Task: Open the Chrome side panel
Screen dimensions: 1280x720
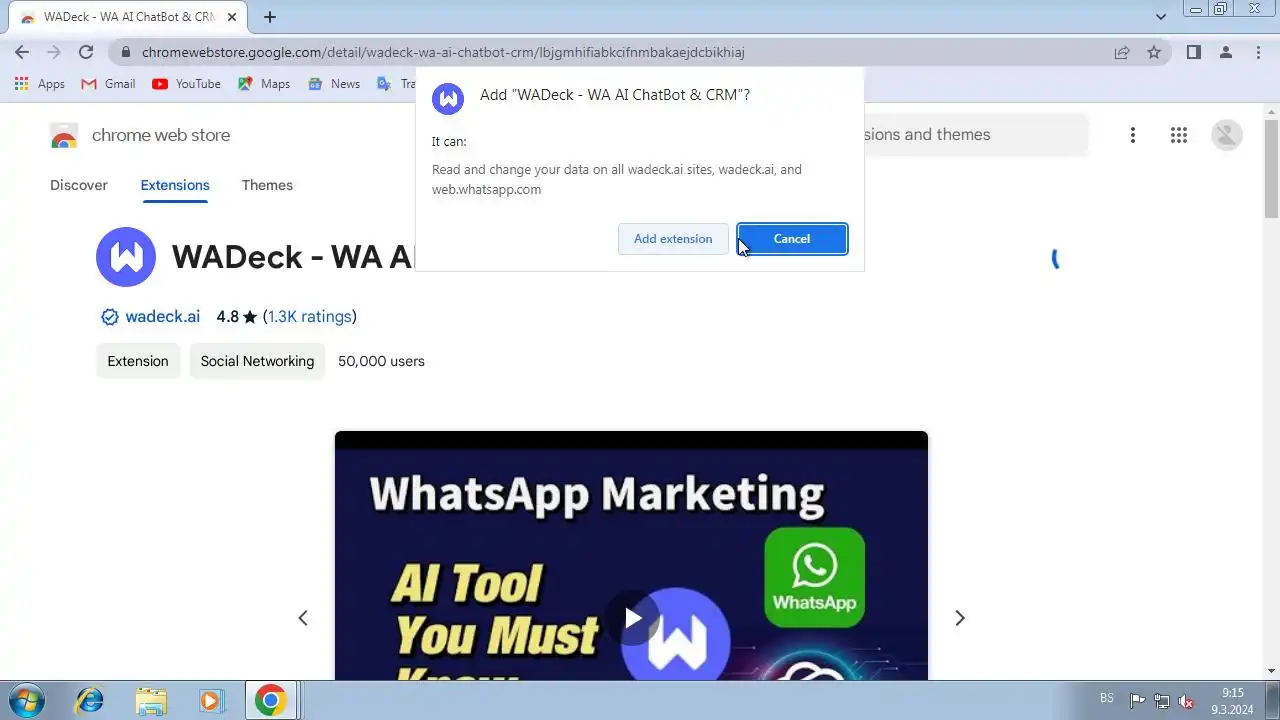Action: [1193, 52]
